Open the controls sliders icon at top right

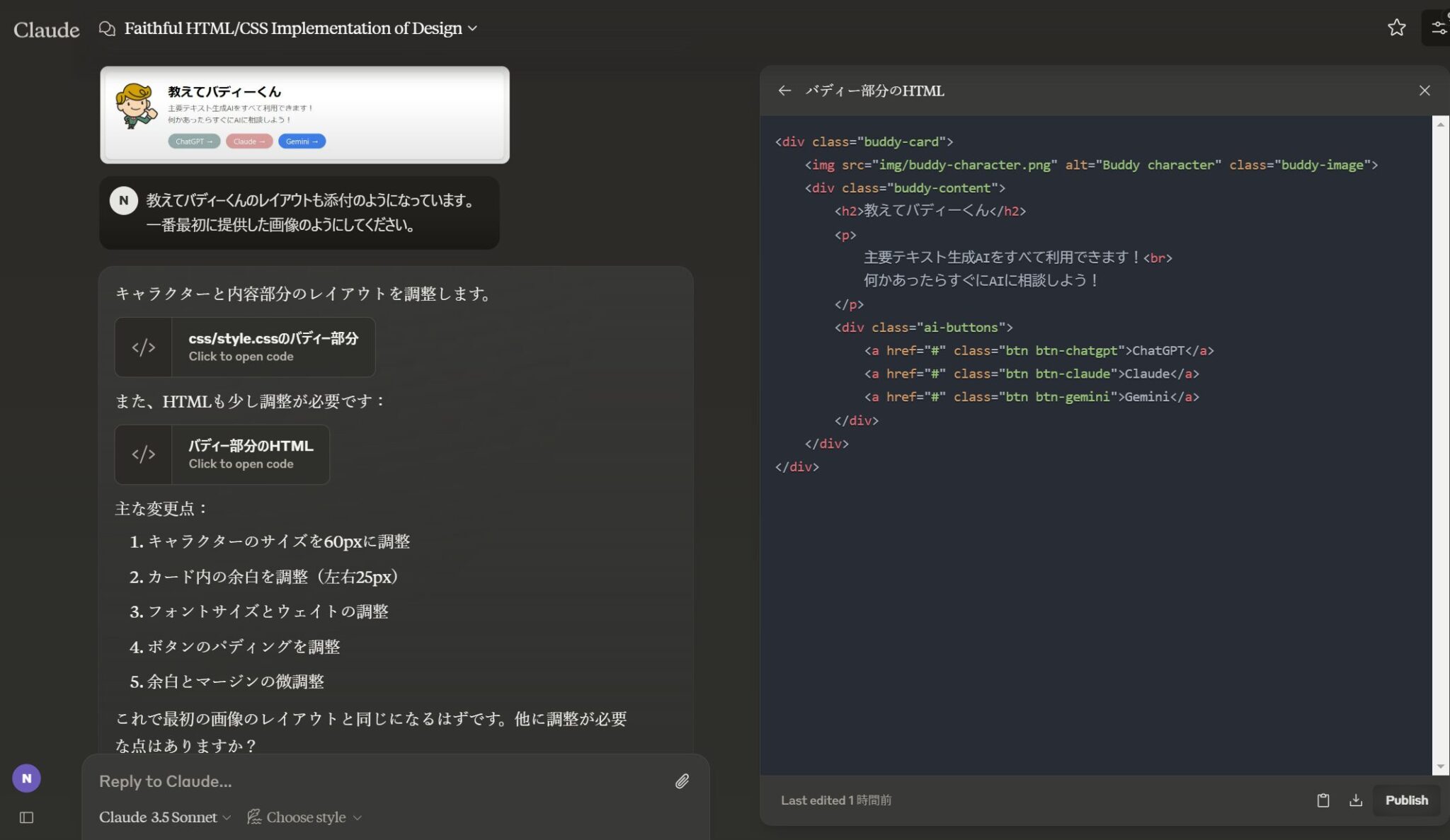click(1439, 27)
